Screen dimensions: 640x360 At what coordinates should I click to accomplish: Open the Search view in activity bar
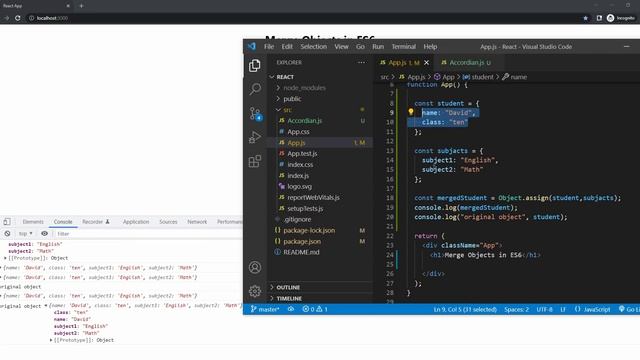pyautogui.click(x=255, y=89)
